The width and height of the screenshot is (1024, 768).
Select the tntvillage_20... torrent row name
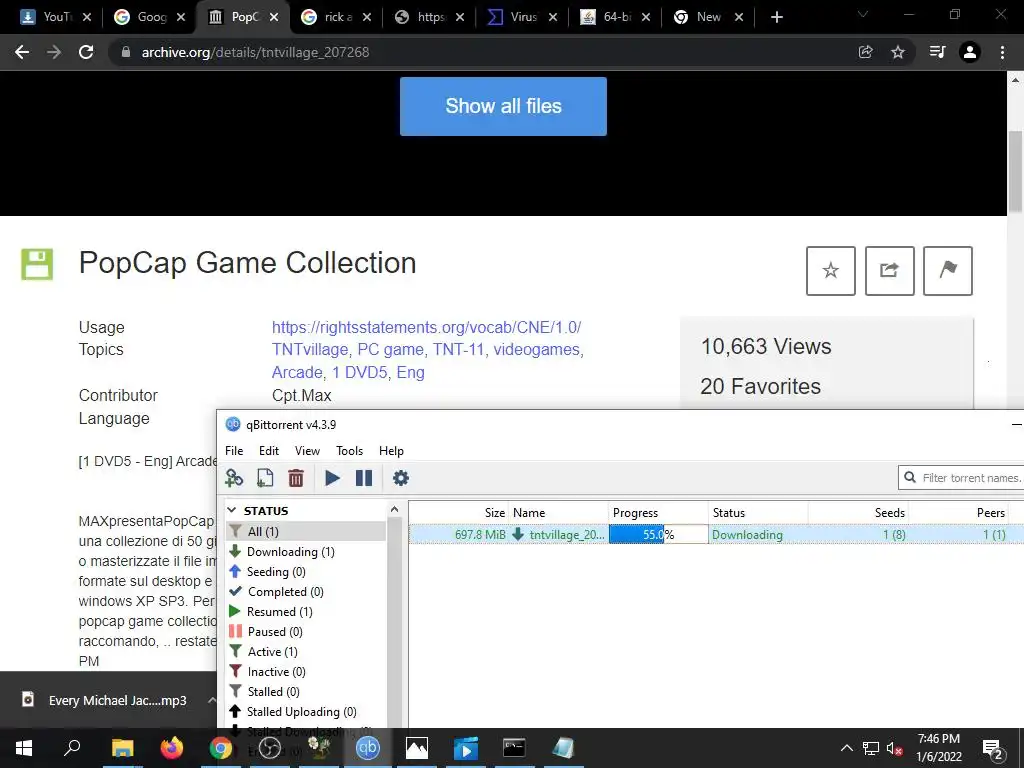click(x=567, y=535)
